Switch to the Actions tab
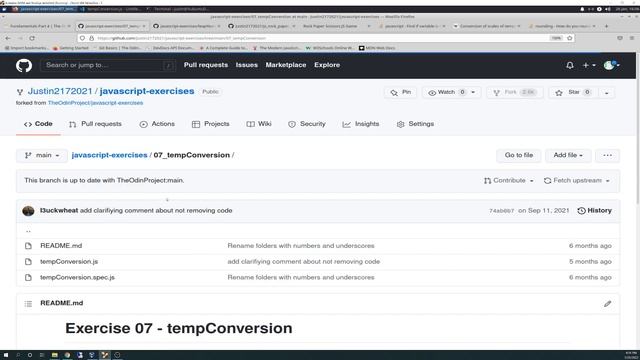This screenshot has height=360, width=640. [x=157, y=124]
